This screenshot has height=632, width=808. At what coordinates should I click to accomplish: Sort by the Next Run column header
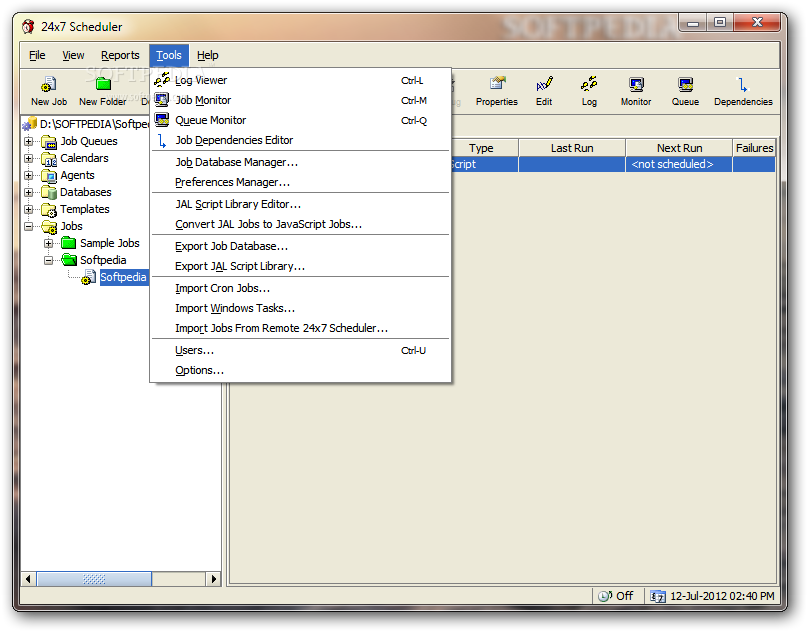(679, 148)
